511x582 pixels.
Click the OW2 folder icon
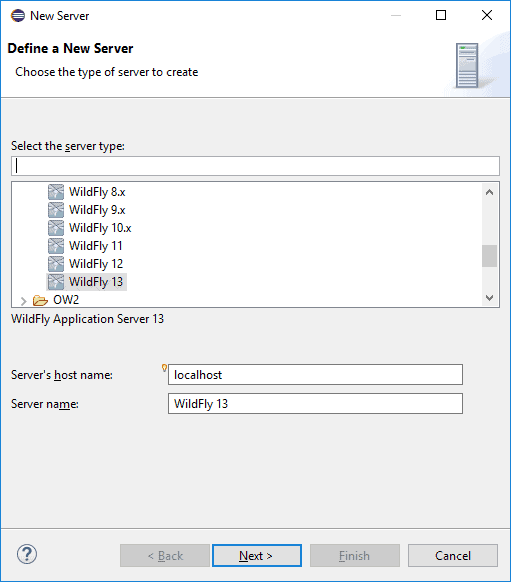[x=40, y=300]
